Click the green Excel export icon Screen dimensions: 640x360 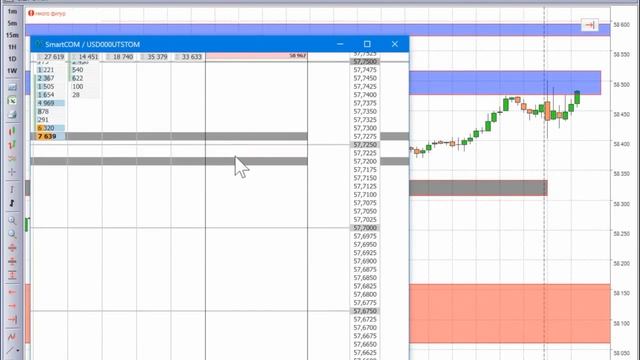(12, 101)
